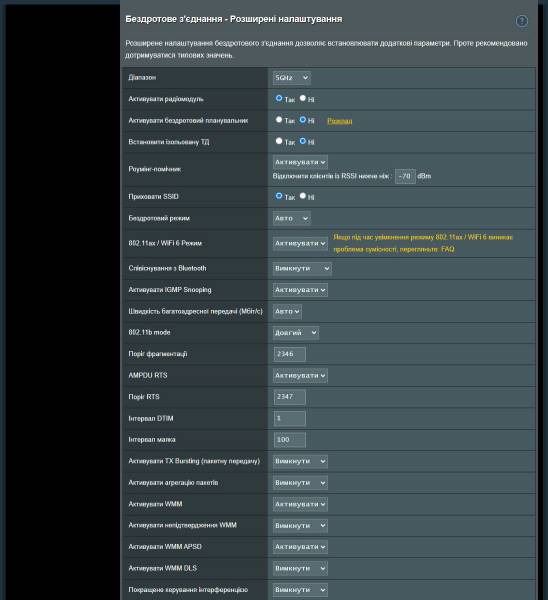Open the 802.11ax / WiFi 6 Режим dropdown
This screenshot has height=600, width=548.
click(300, 243)
